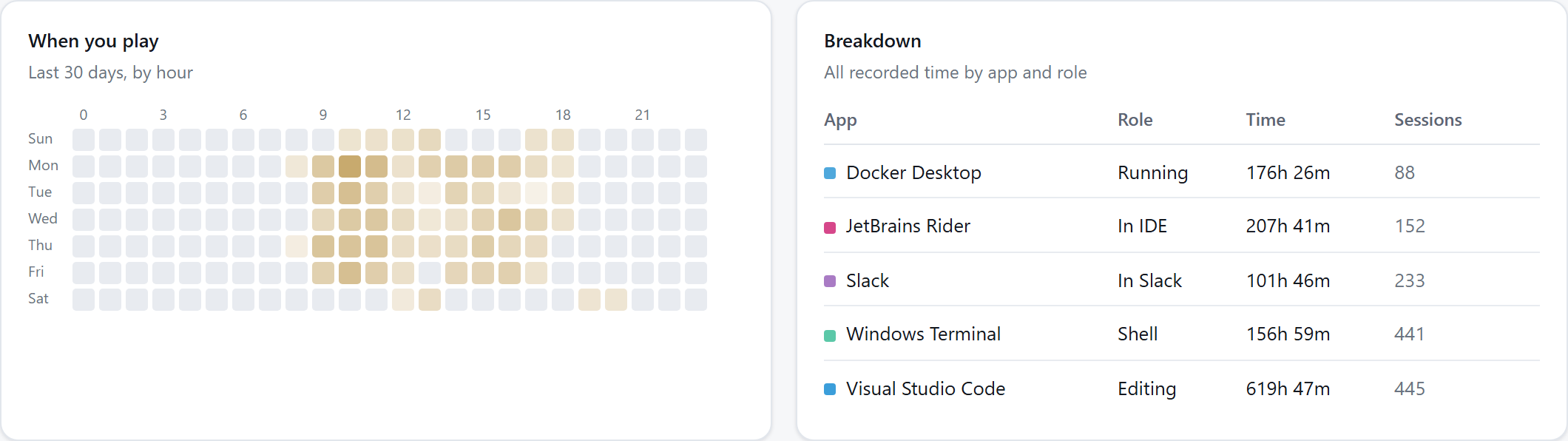This screenshot has height=441, width=1568.
Task: Click the Visual Studio Code blue swatch
Action: [x=830, y=389]
